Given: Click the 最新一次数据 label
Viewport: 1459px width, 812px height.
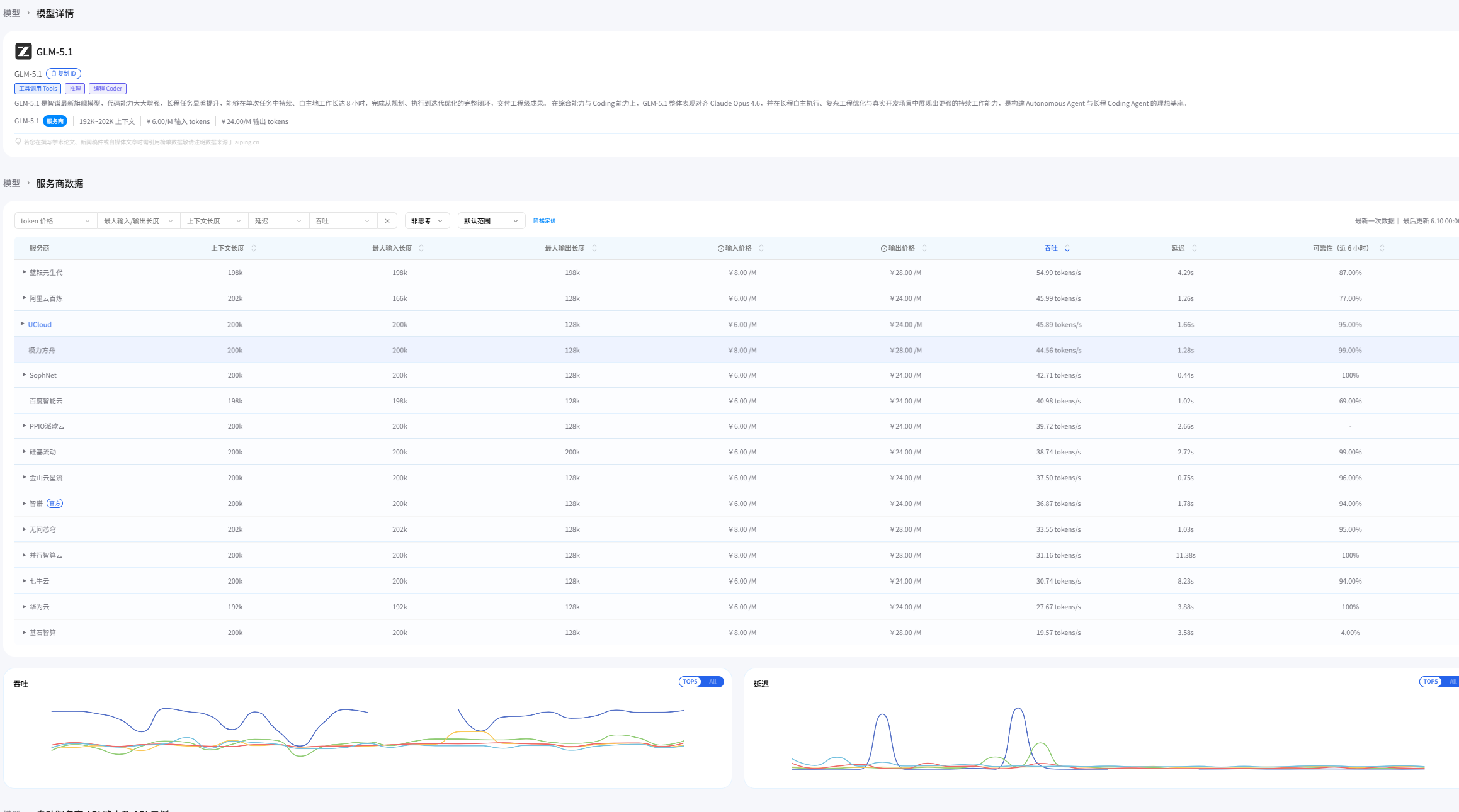Looking at the screenshot, I should click(1375, 221).
